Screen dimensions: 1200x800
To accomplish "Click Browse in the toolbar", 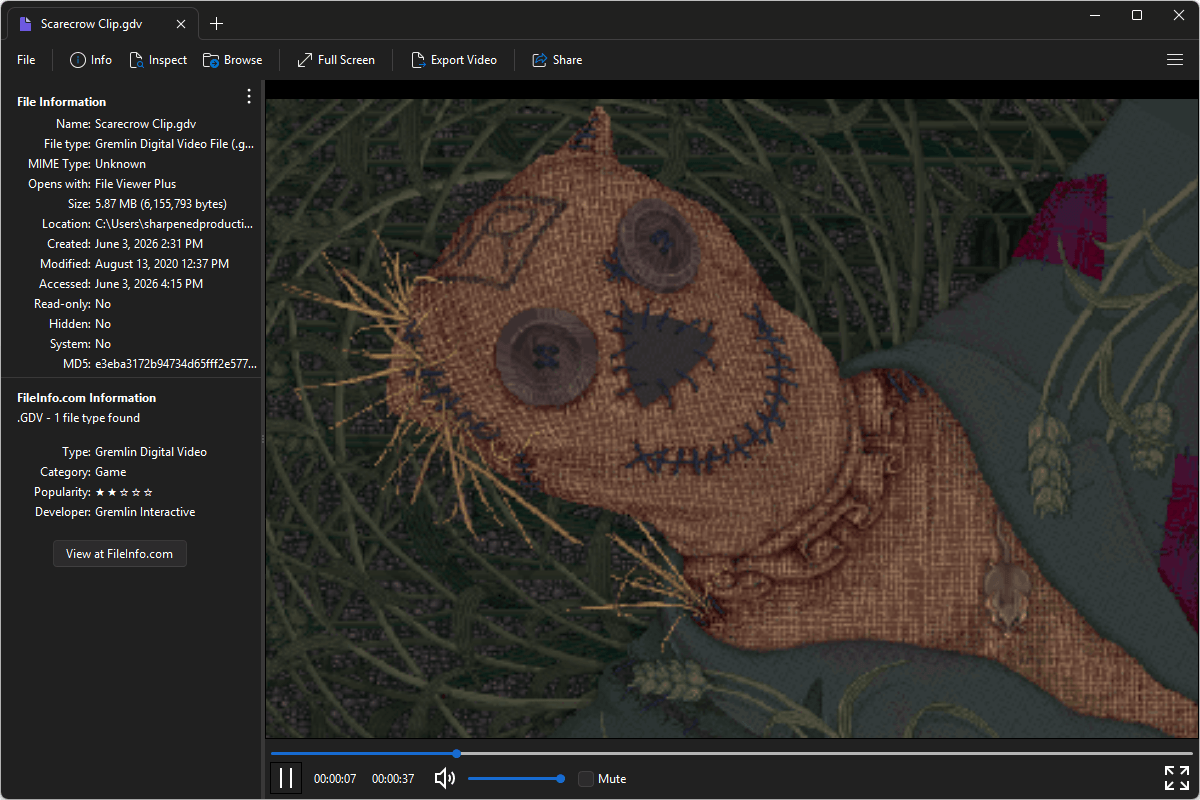I will coord(232,60).
